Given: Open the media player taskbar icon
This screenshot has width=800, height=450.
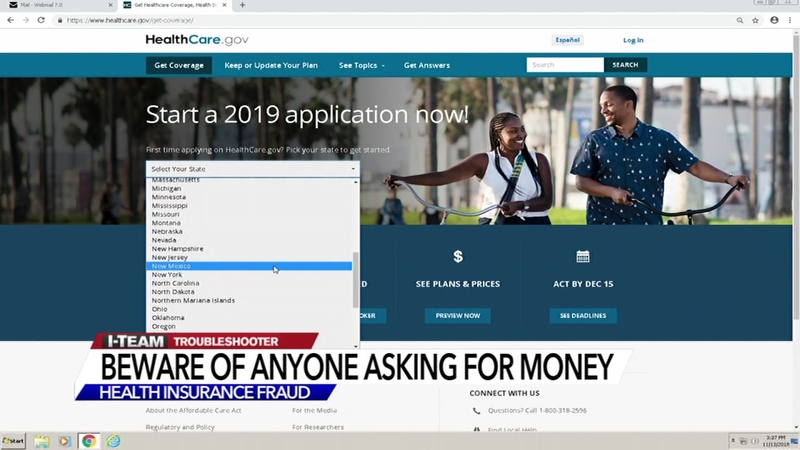Looking at the screenshot, I should 64,441.
